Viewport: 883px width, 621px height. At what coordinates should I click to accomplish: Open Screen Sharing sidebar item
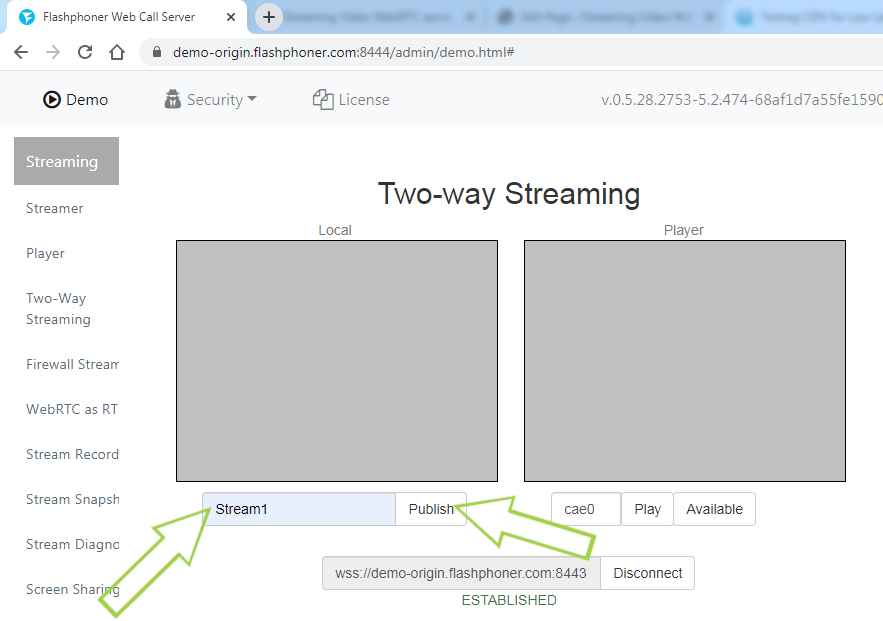click(x=72, y=589)
